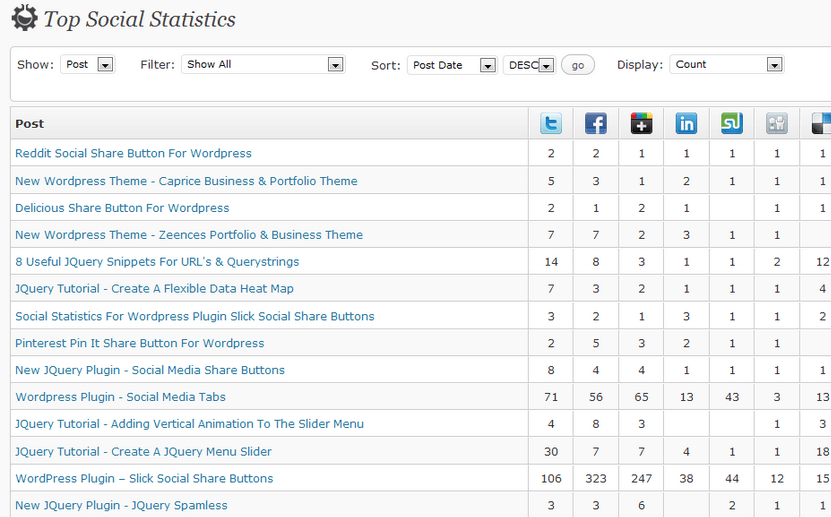Click the Digg column icon
831x517 pixels.
[x=777, y=123]
